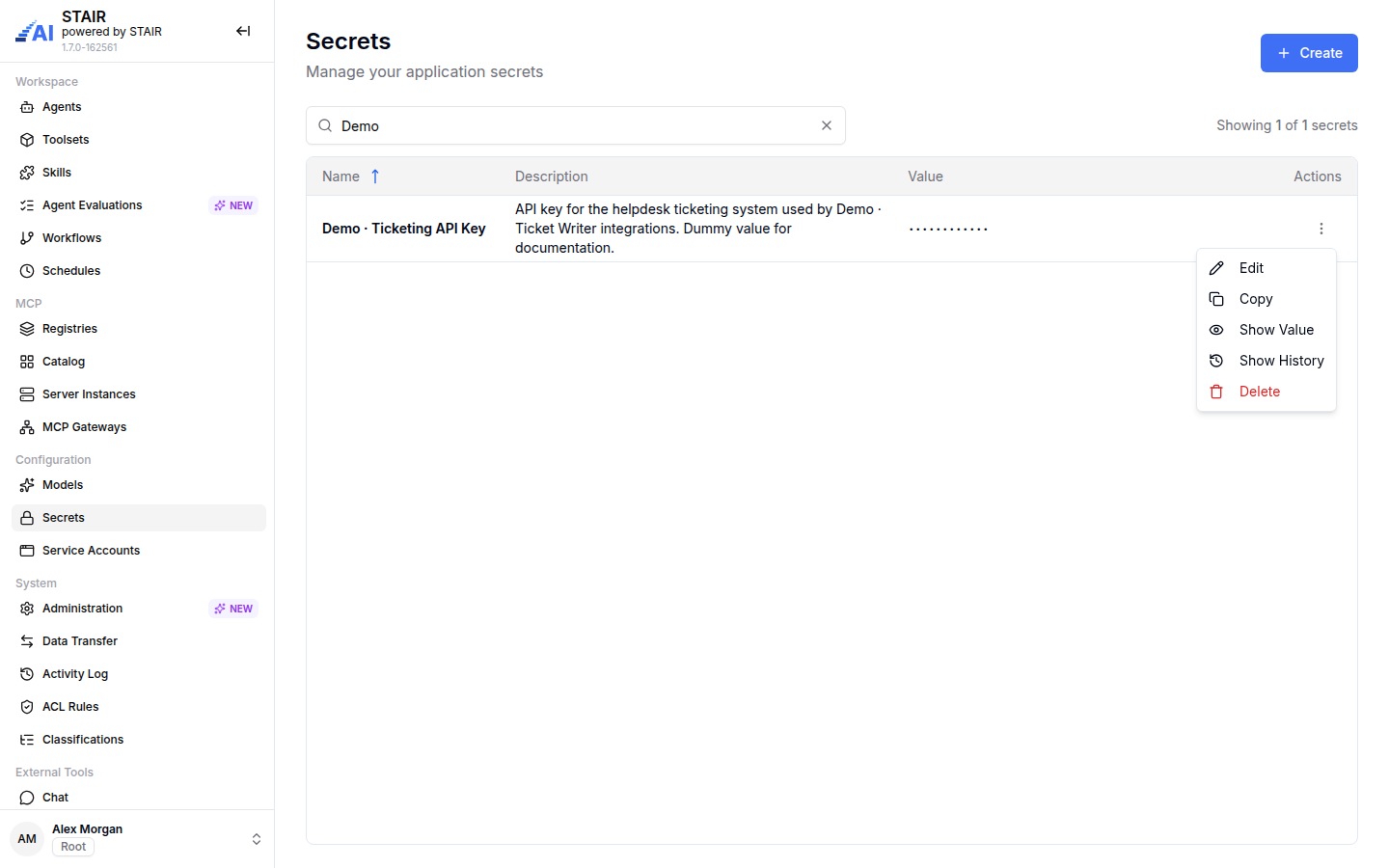This screenshot has height=868, width=1389.
Task: Choose Delete in the context menu
Action: coord(1266,392)
